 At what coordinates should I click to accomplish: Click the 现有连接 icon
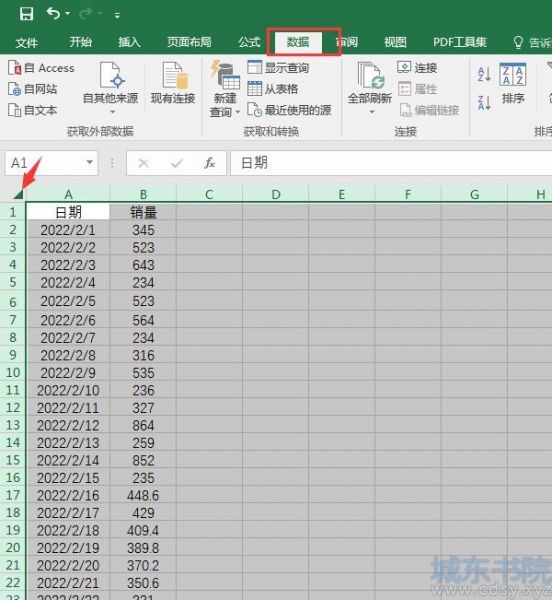click(x=173, y=75)
